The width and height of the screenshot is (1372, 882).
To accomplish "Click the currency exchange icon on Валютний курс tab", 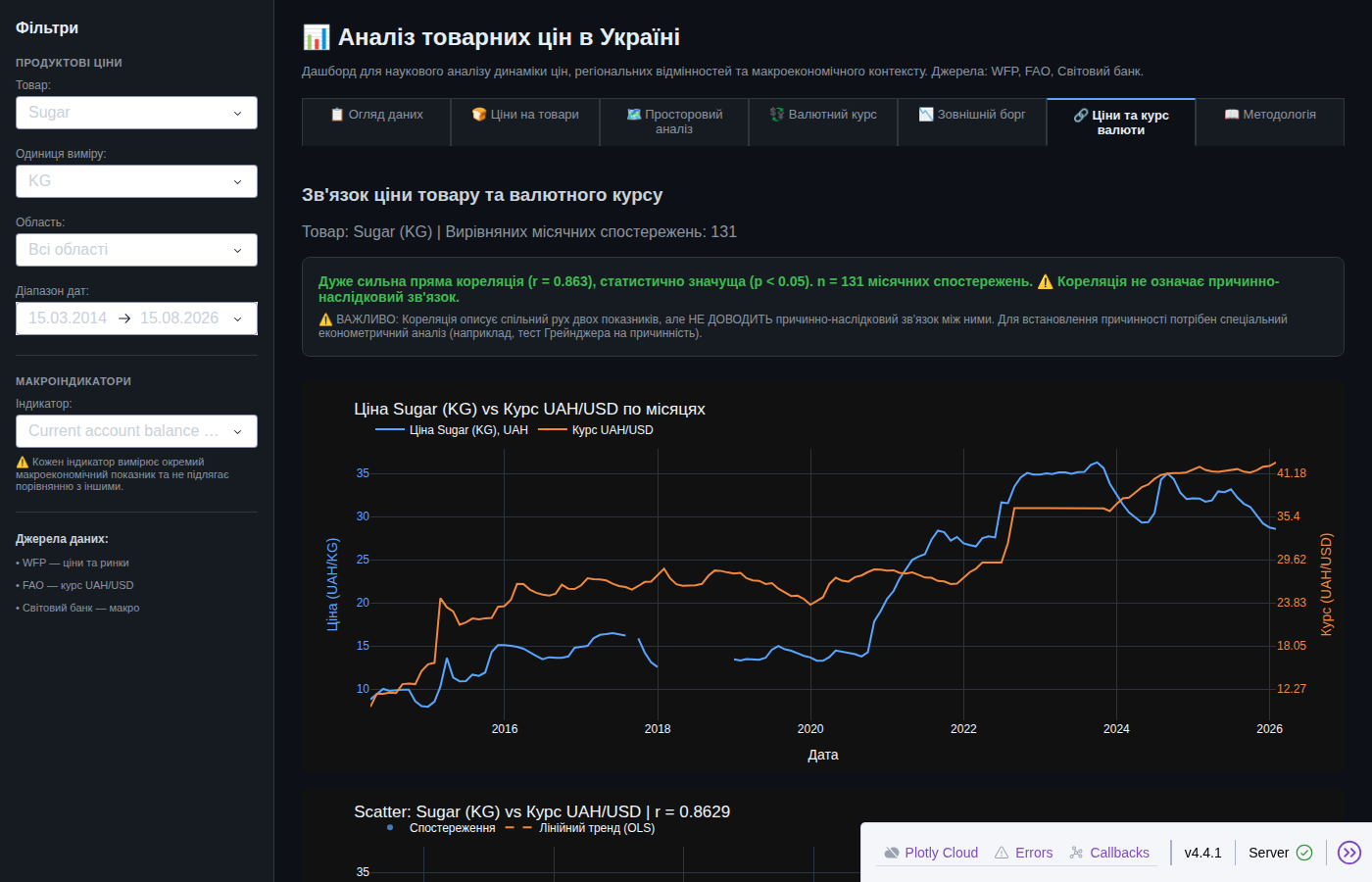I will (777, 115).
